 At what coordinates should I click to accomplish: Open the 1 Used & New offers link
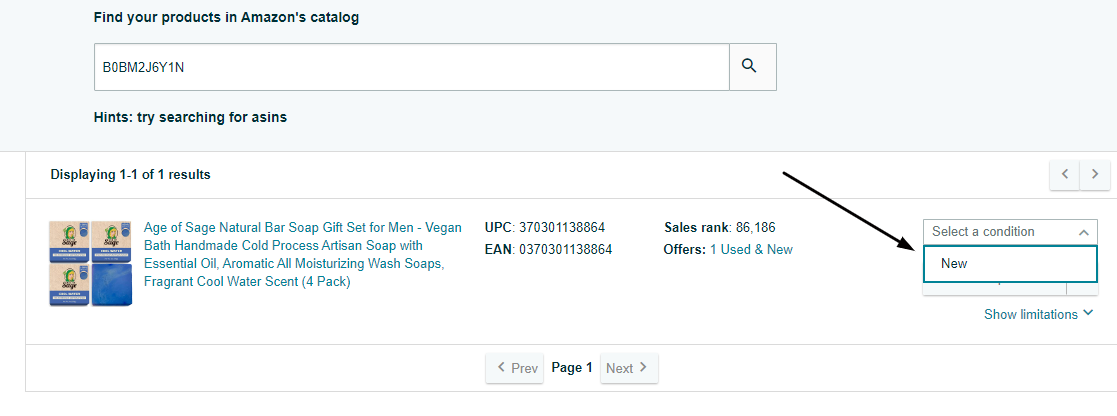click(x=751, y=249)
